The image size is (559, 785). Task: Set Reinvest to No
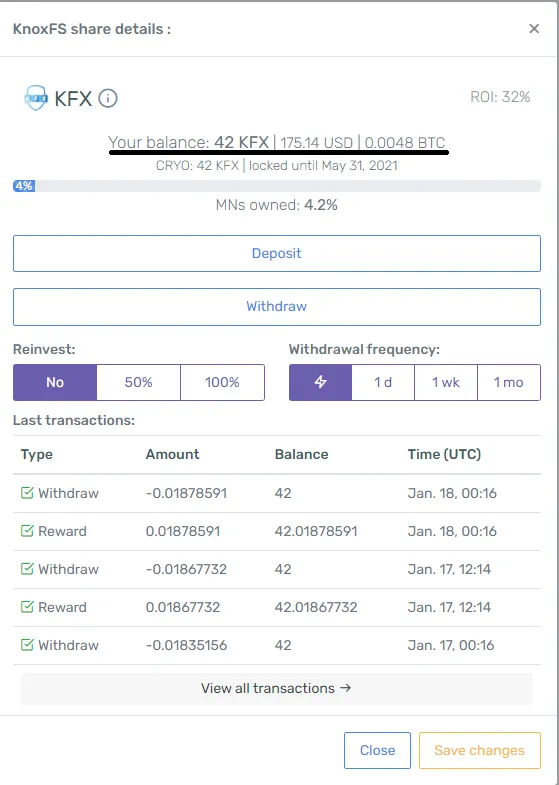tap(55, 382)
